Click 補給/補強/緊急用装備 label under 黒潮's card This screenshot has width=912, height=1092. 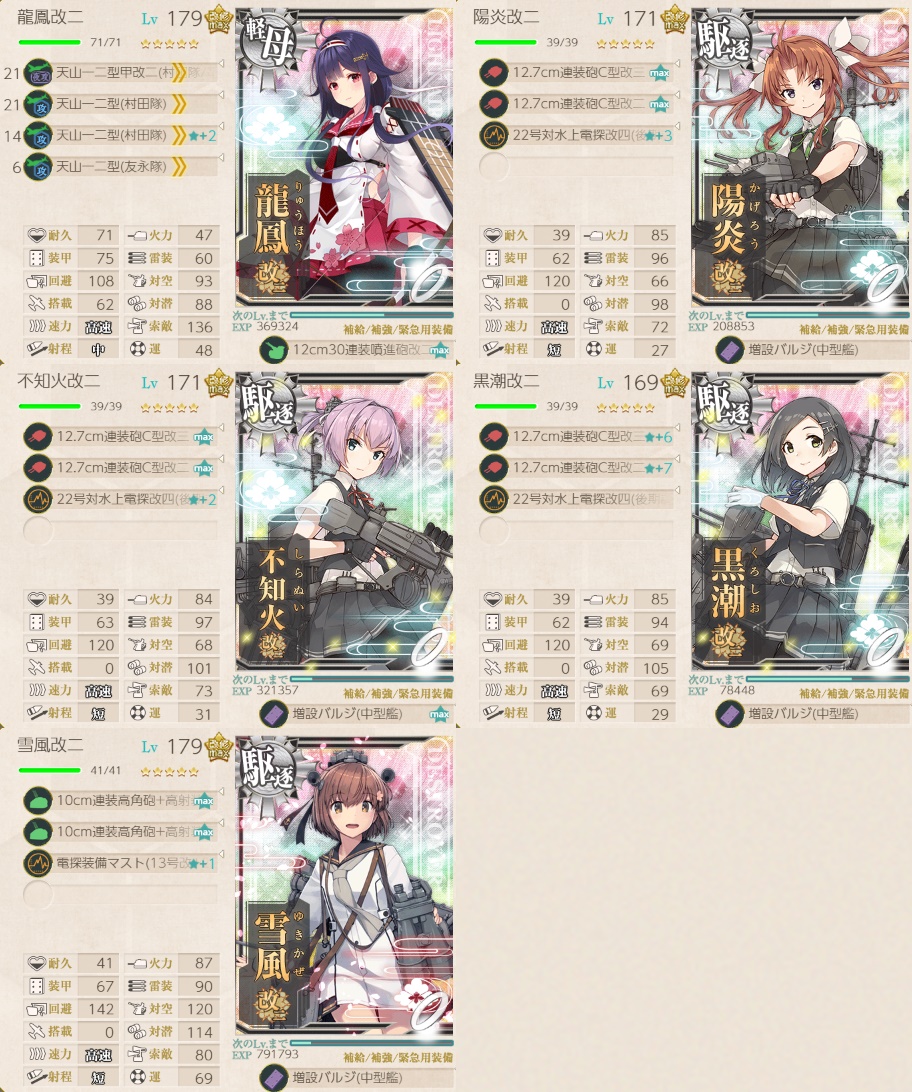click(x=854, y=694)
